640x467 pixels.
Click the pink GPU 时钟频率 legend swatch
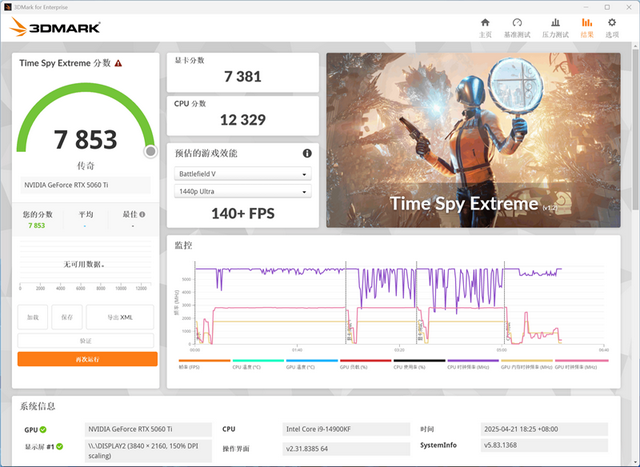point(582,360)
